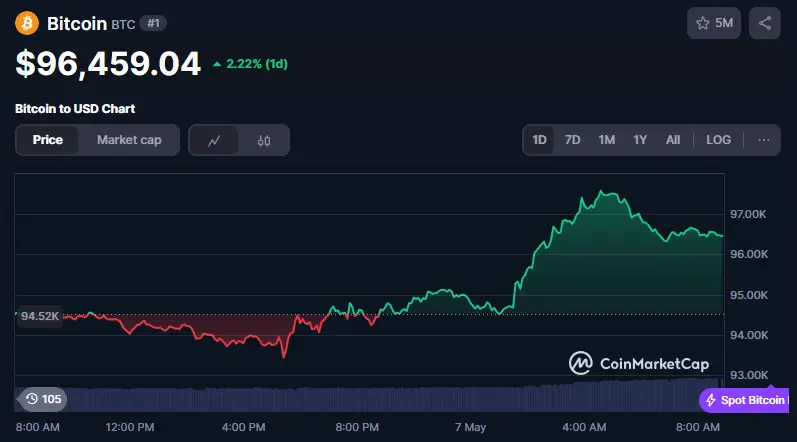The height and width of the screenshot is (442, 797).
Task: Select the Market cap tab
Action: click(x=129, y=140)
